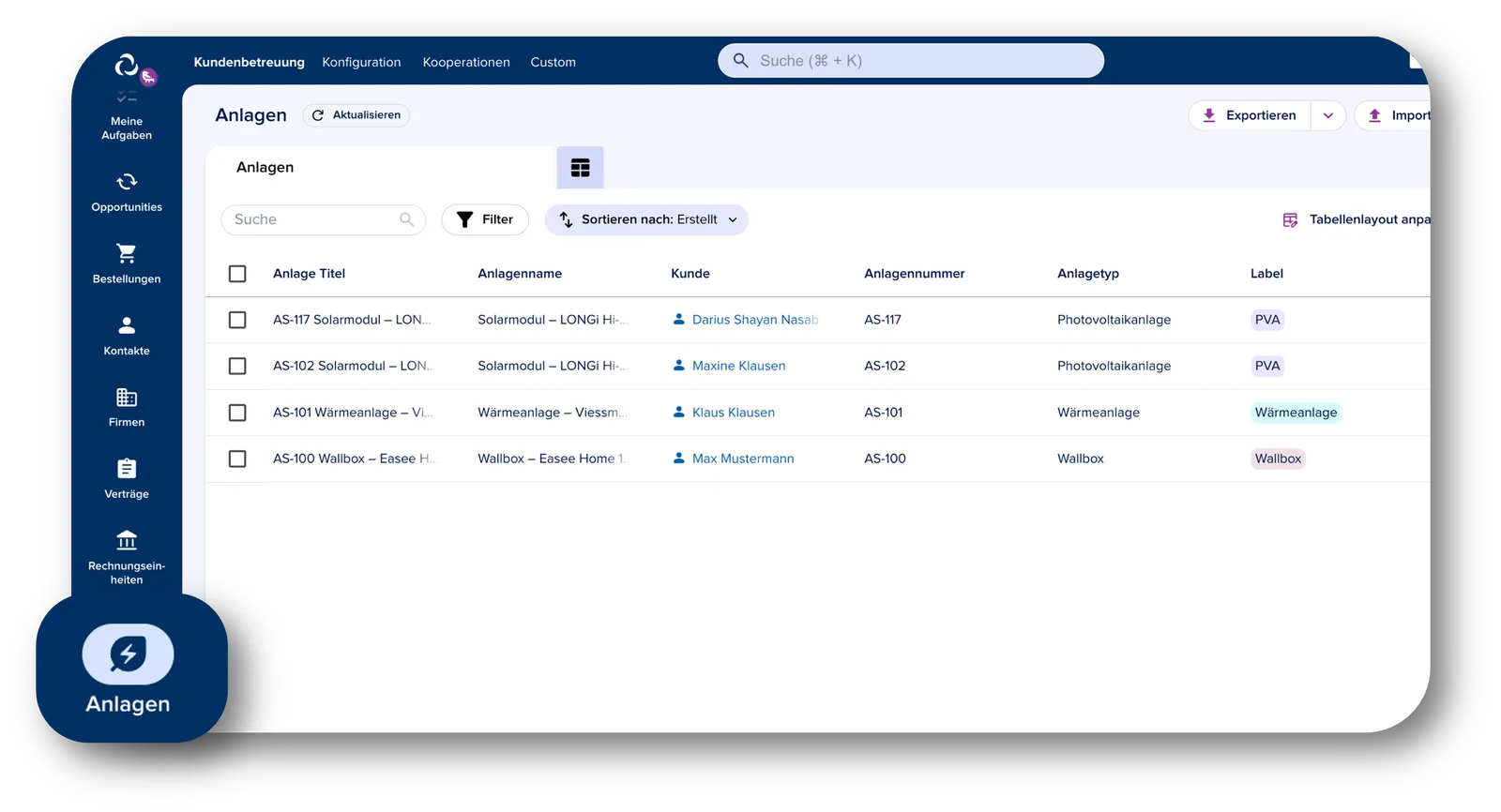The width and height of the screenshot is (1501, 812).
Task: Switch to table view icon
Action: pyautogui.click(x=581, y=168)
